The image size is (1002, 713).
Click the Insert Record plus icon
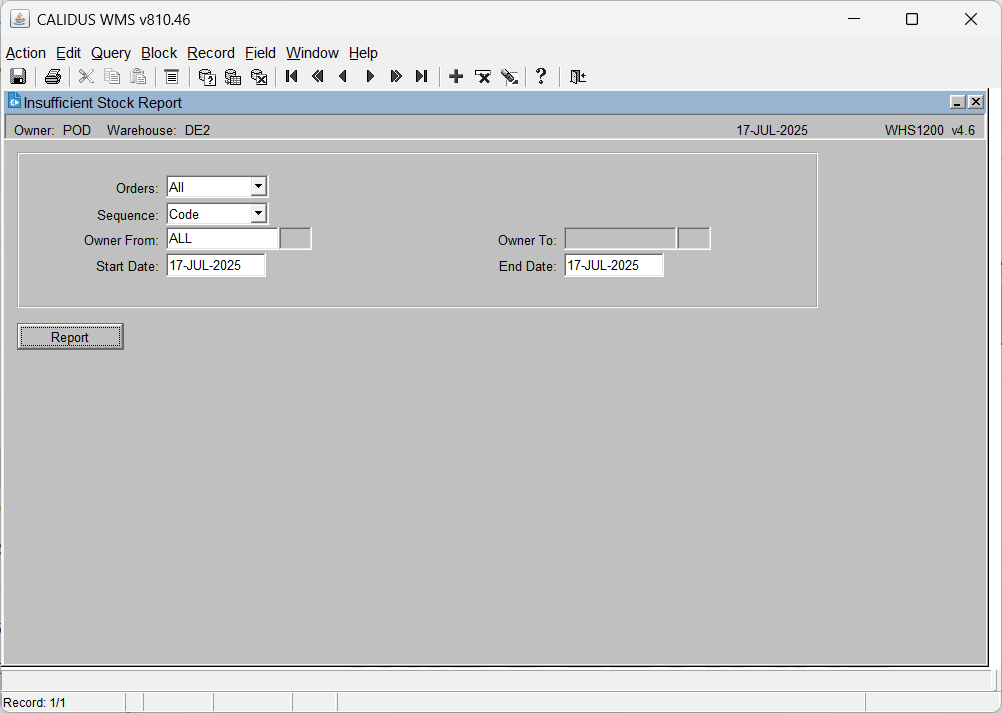456,77
